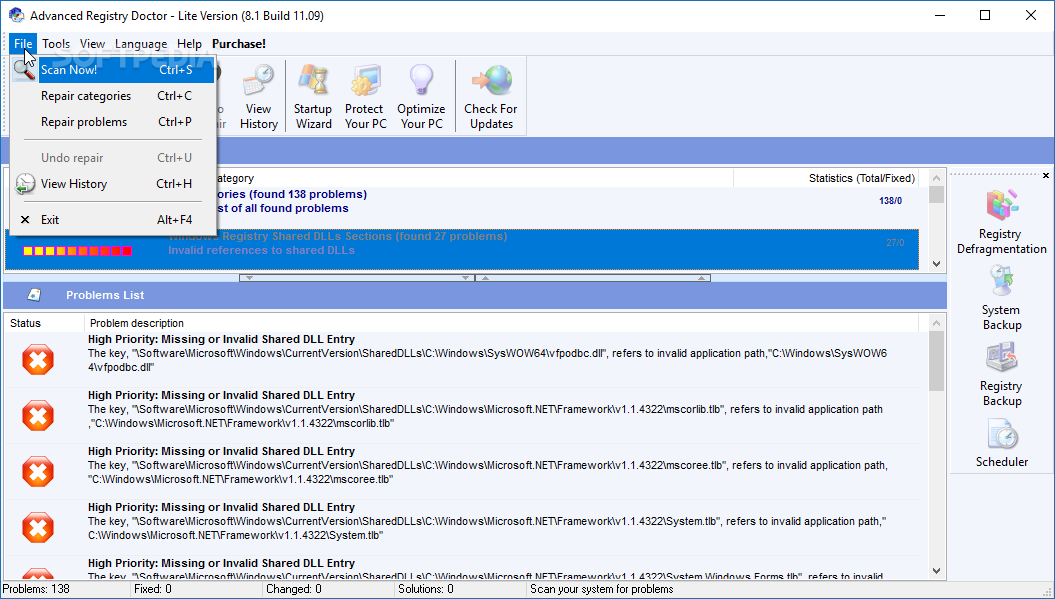Open the View menu

point(92,44)
